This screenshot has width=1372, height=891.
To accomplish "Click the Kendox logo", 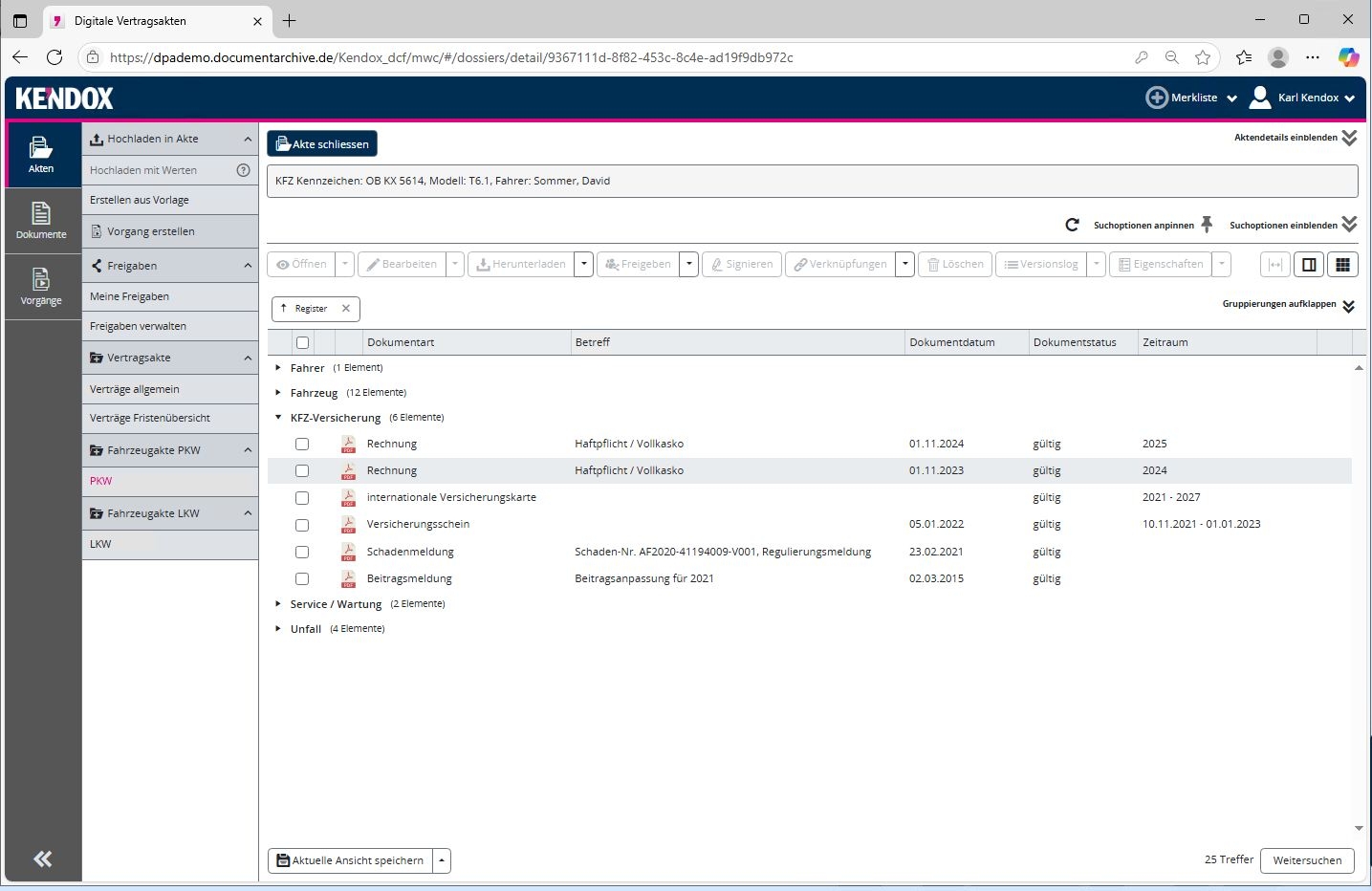I will tap(65, 98).
